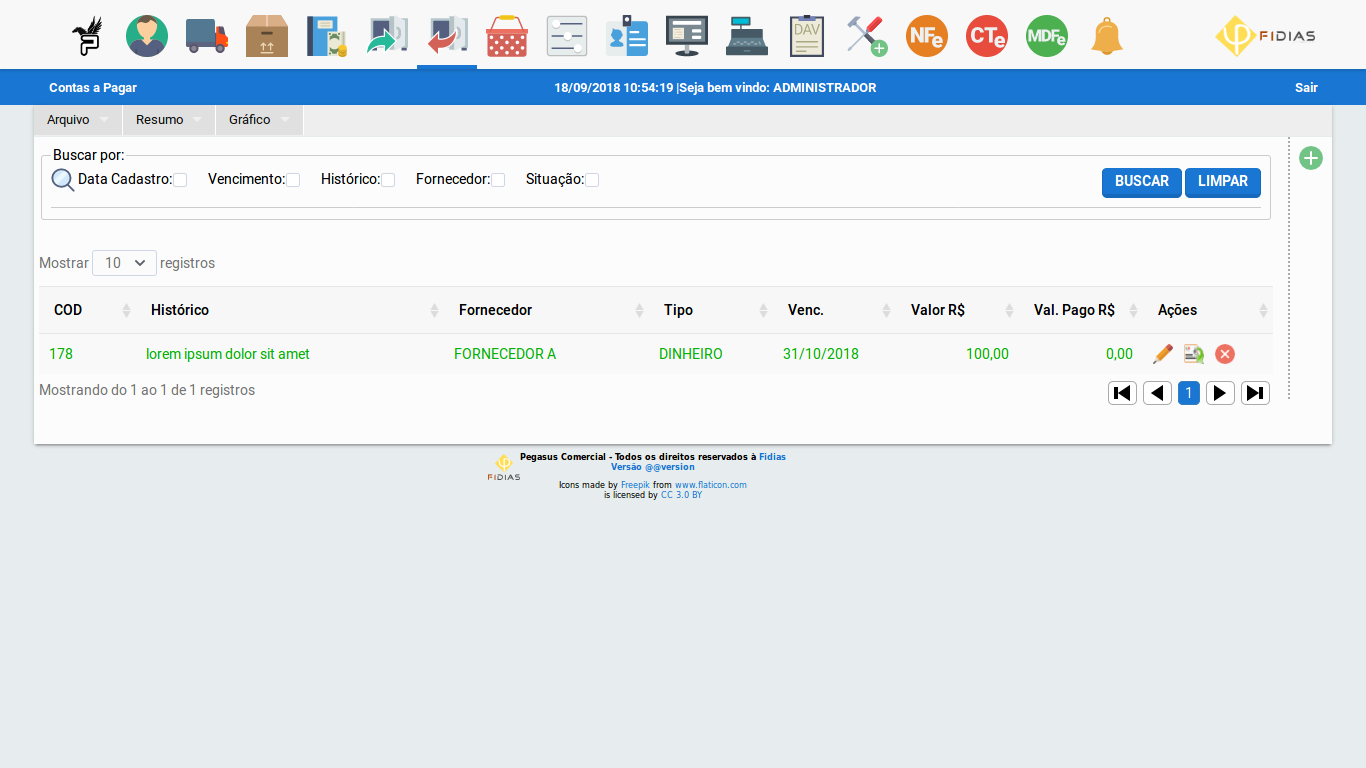Viewport: 1366px width, 768px height.
Task: Edit record 178 with pencil icon
Action: tap(1162, 354)
